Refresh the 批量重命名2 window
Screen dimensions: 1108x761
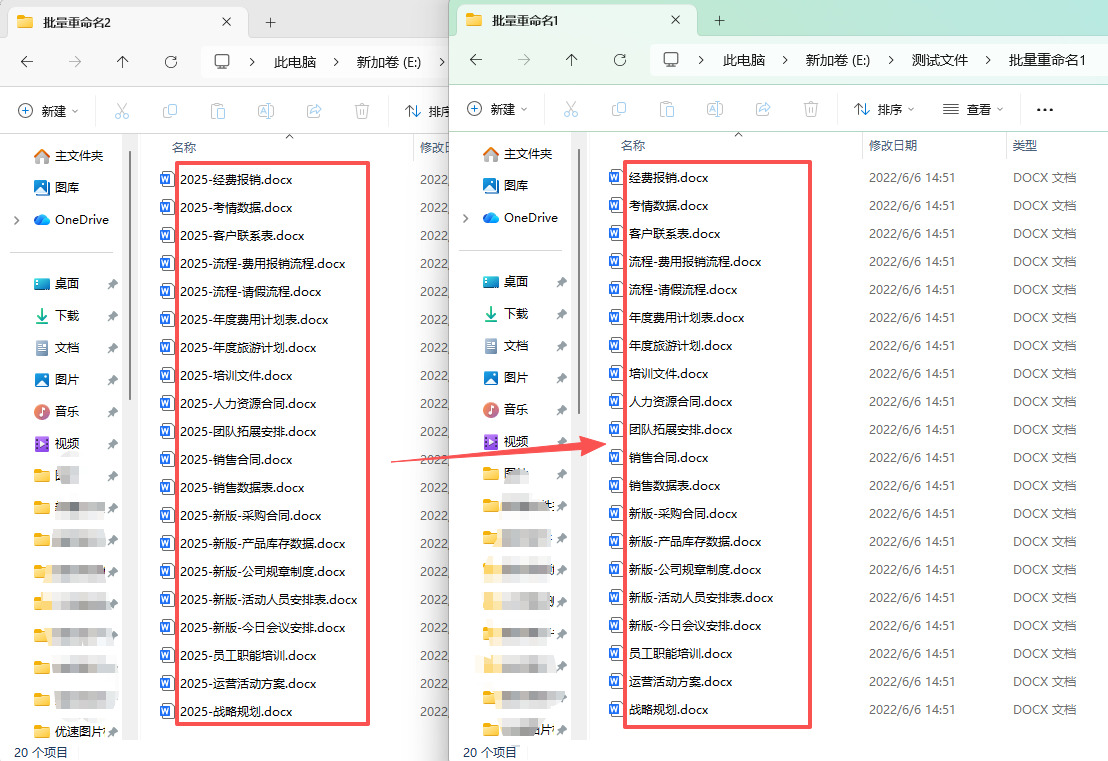click(x=170, y=62)
